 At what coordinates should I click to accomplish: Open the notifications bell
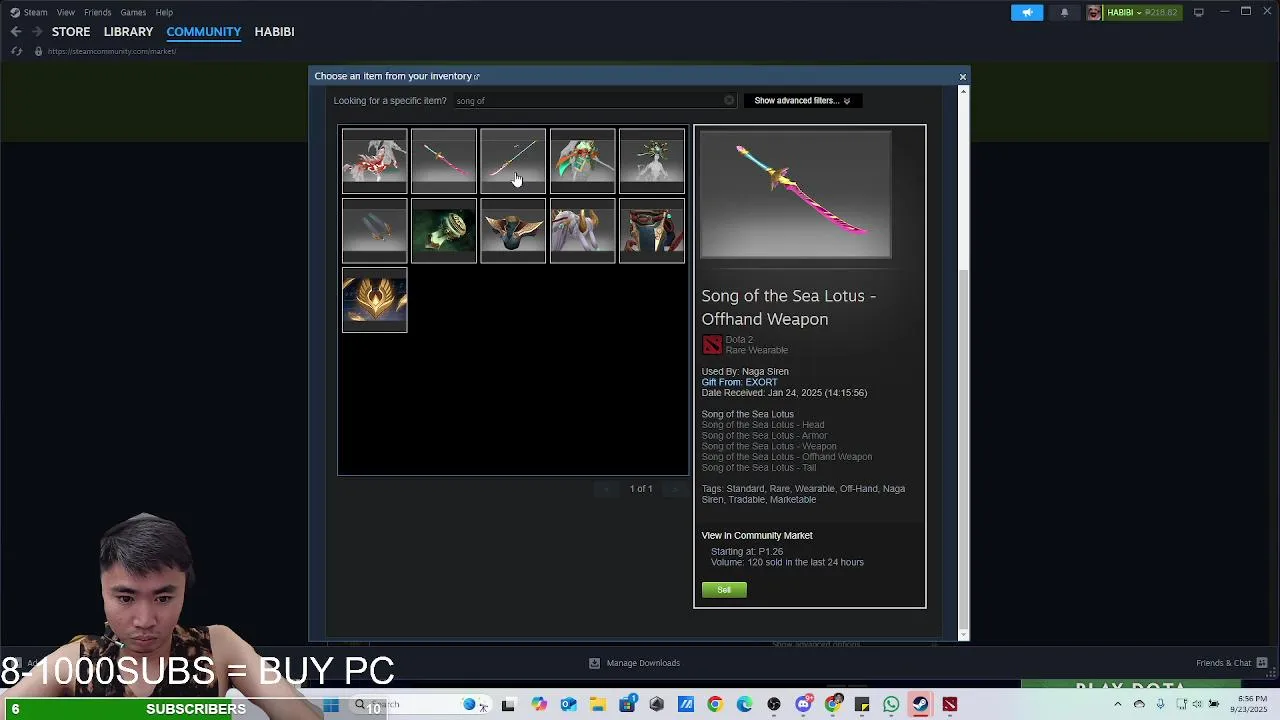pos(1064,12)
